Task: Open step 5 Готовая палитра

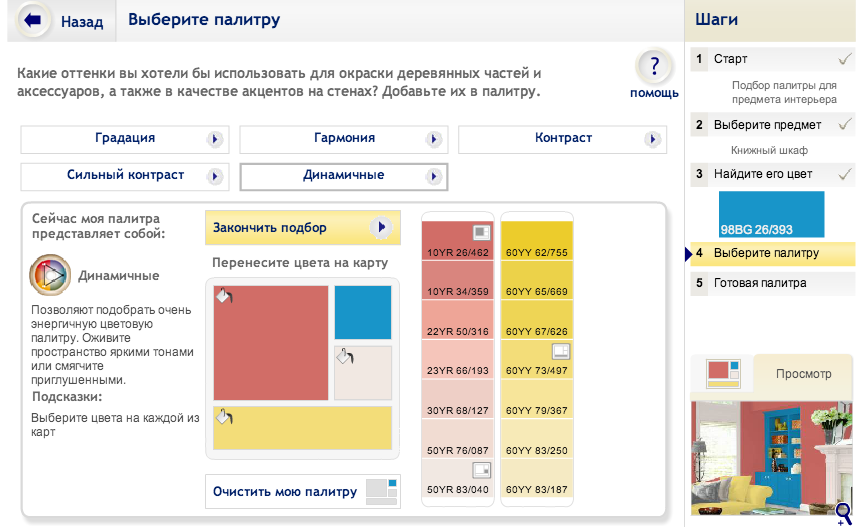Action: coord(760,283)
